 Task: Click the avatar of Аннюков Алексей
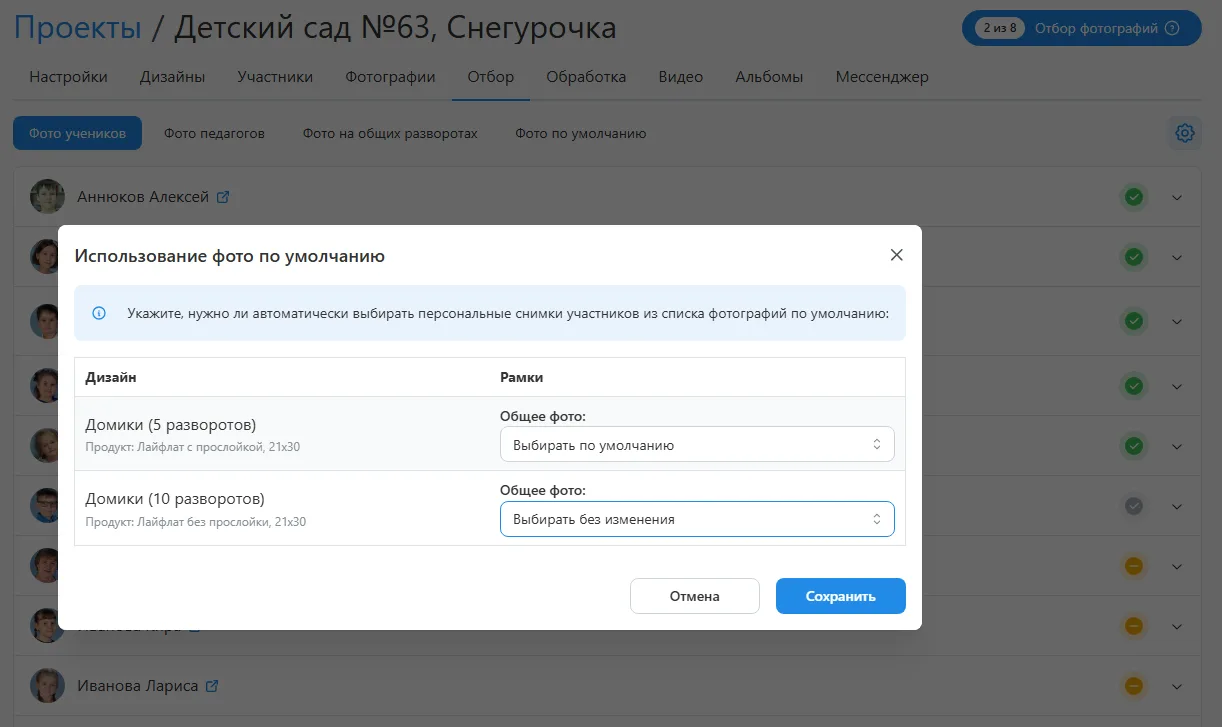pyautogui.click(x=47, y=197)
